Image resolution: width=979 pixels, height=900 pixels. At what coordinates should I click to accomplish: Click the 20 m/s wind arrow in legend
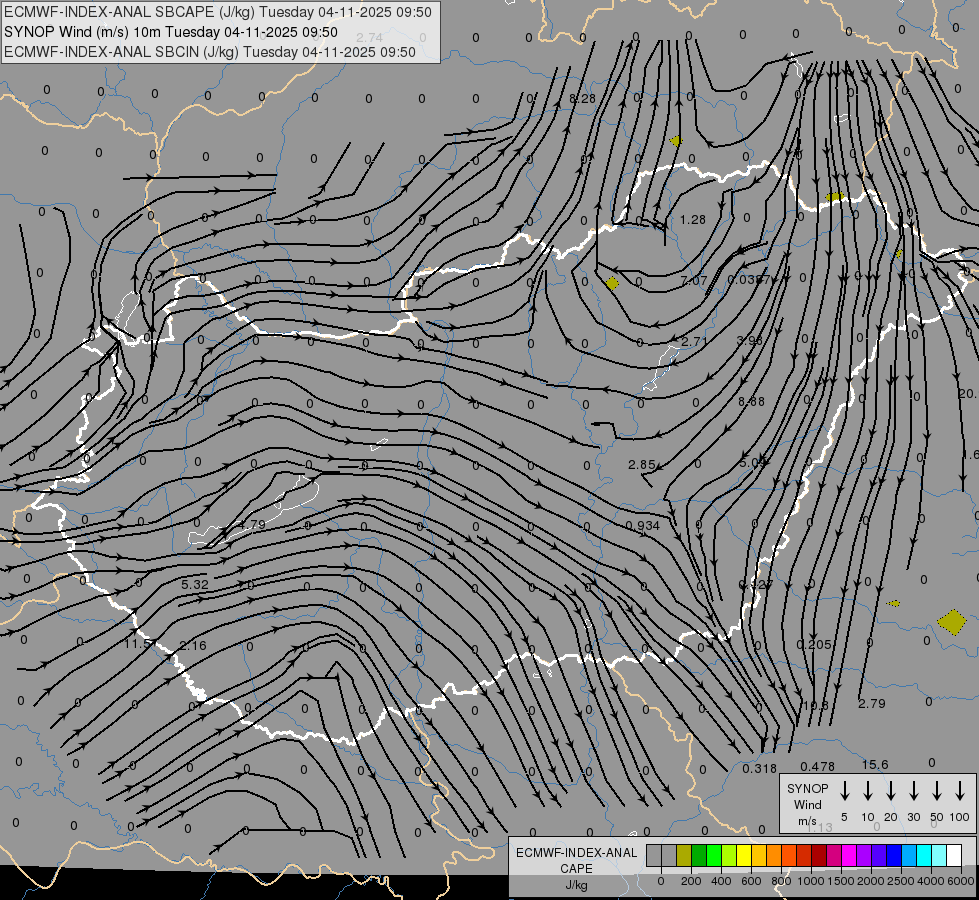[x=891, y=791]
